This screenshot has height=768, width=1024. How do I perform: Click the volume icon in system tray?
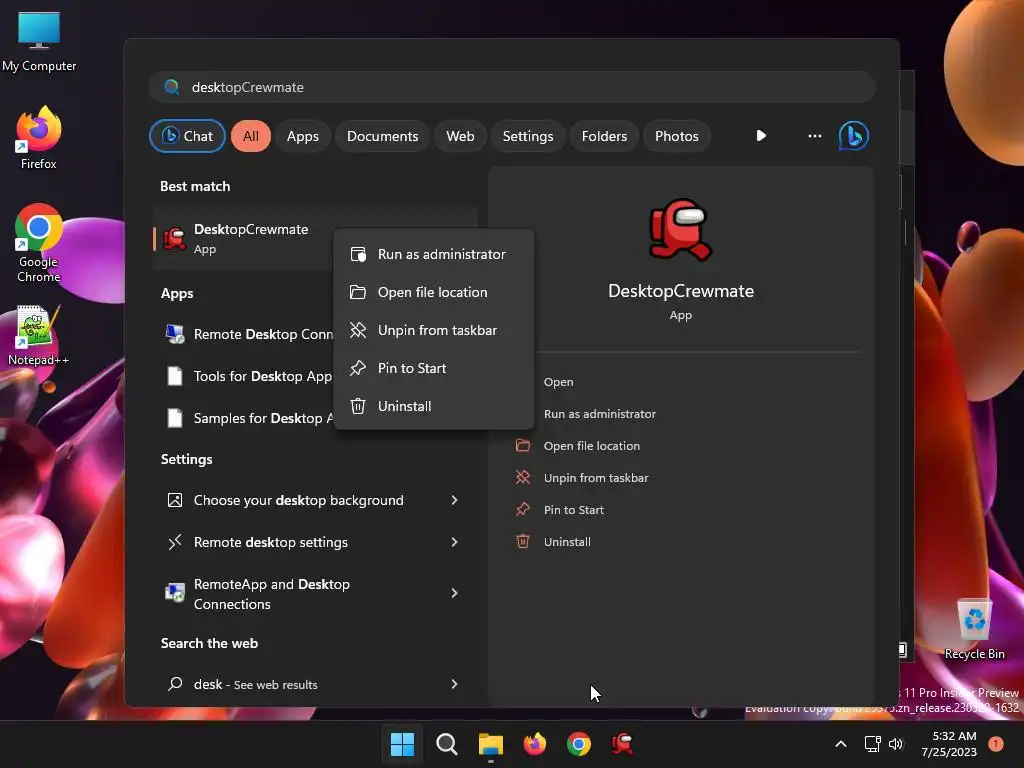point(896,744)
